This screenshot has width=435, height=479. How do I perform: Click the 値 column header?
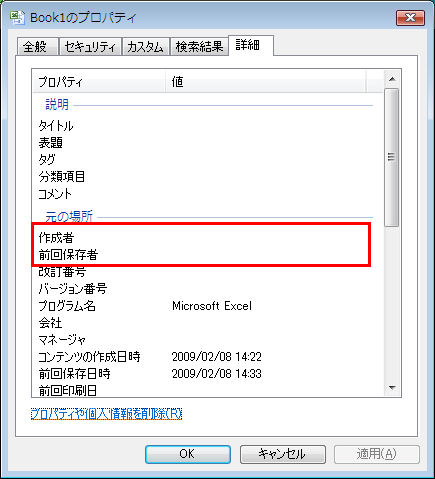(x=265, y=81)
